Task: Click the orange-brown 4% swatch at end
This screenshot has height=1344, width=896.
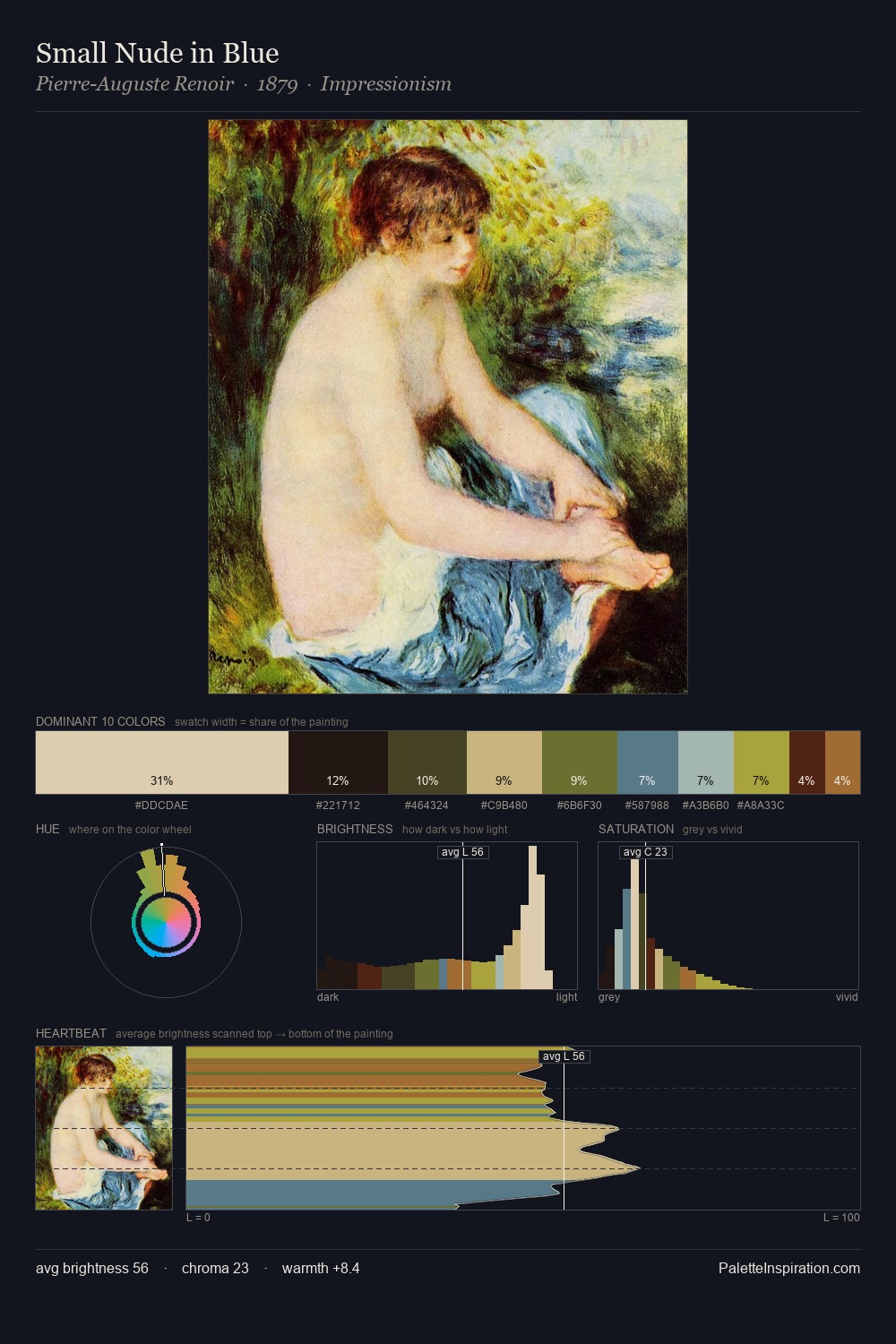Action: point(842,762)
